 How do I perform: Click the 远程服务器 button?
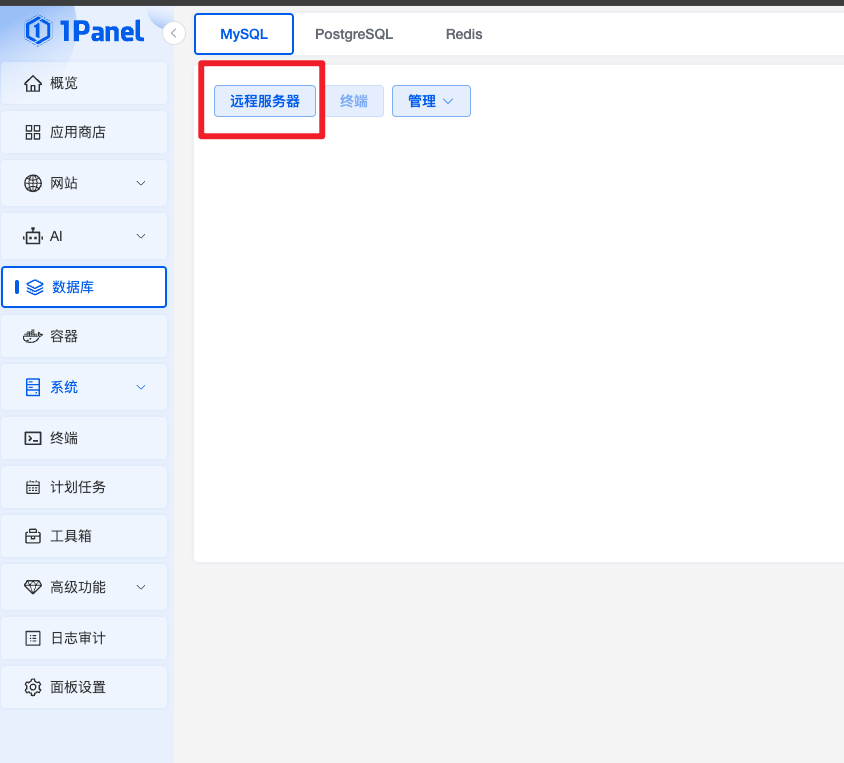click(265, 101)
